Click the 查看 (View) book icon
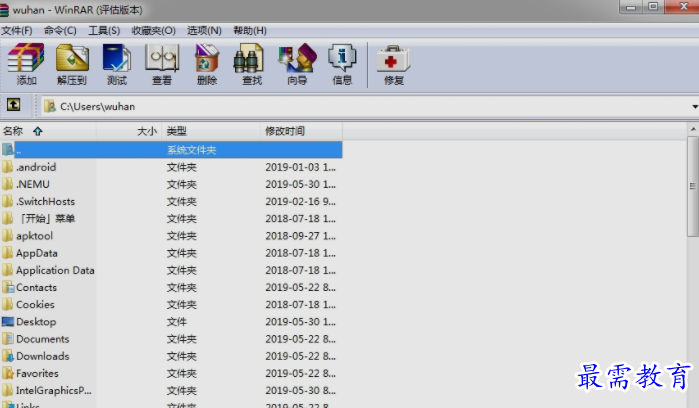The height and width of the screenshot is (408, 699). 162,58
